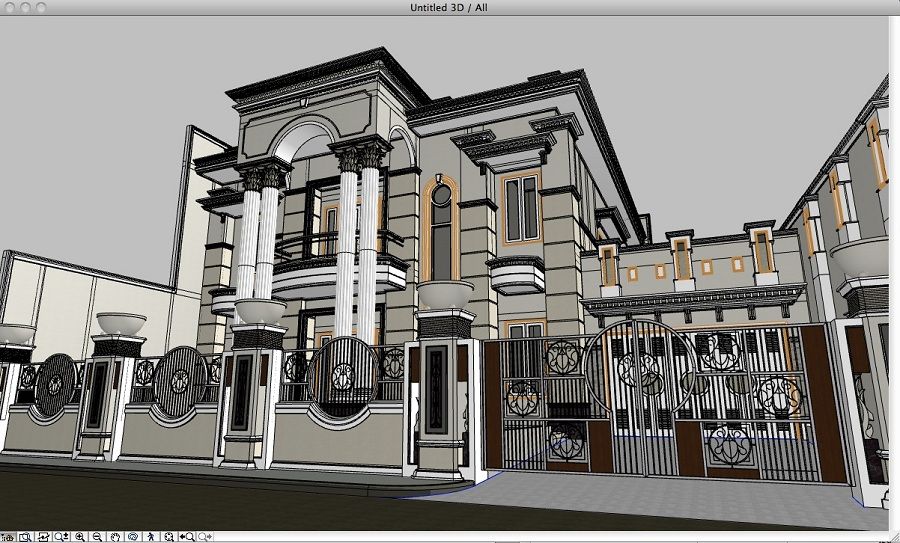Click the redraw / rebuild view icon
The width and height of the screenshot is (900, 543).
(x=43, y=537)
